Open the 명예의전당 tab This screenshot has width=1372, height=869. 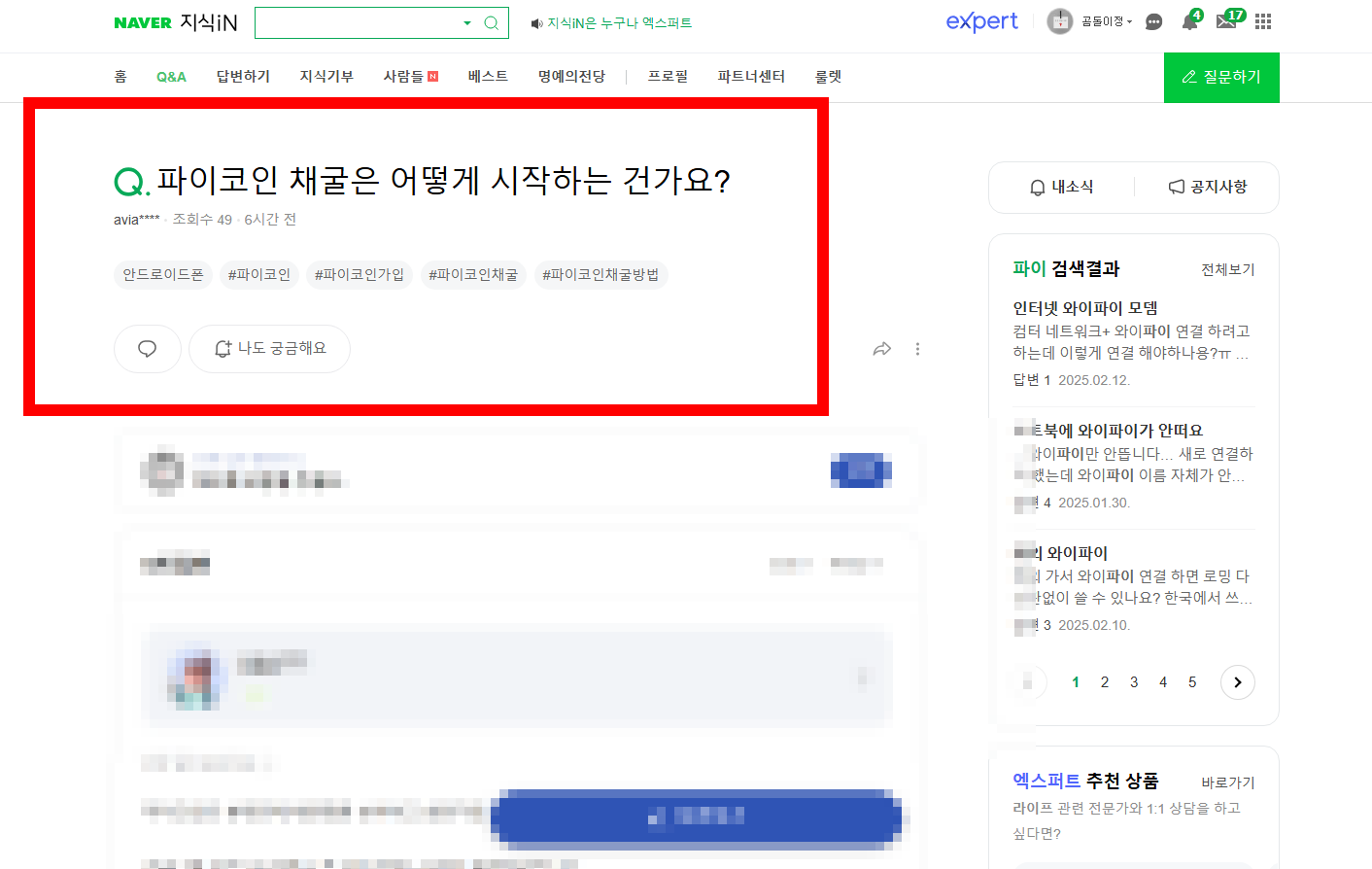pyautogui.click(x=571, y=76)
